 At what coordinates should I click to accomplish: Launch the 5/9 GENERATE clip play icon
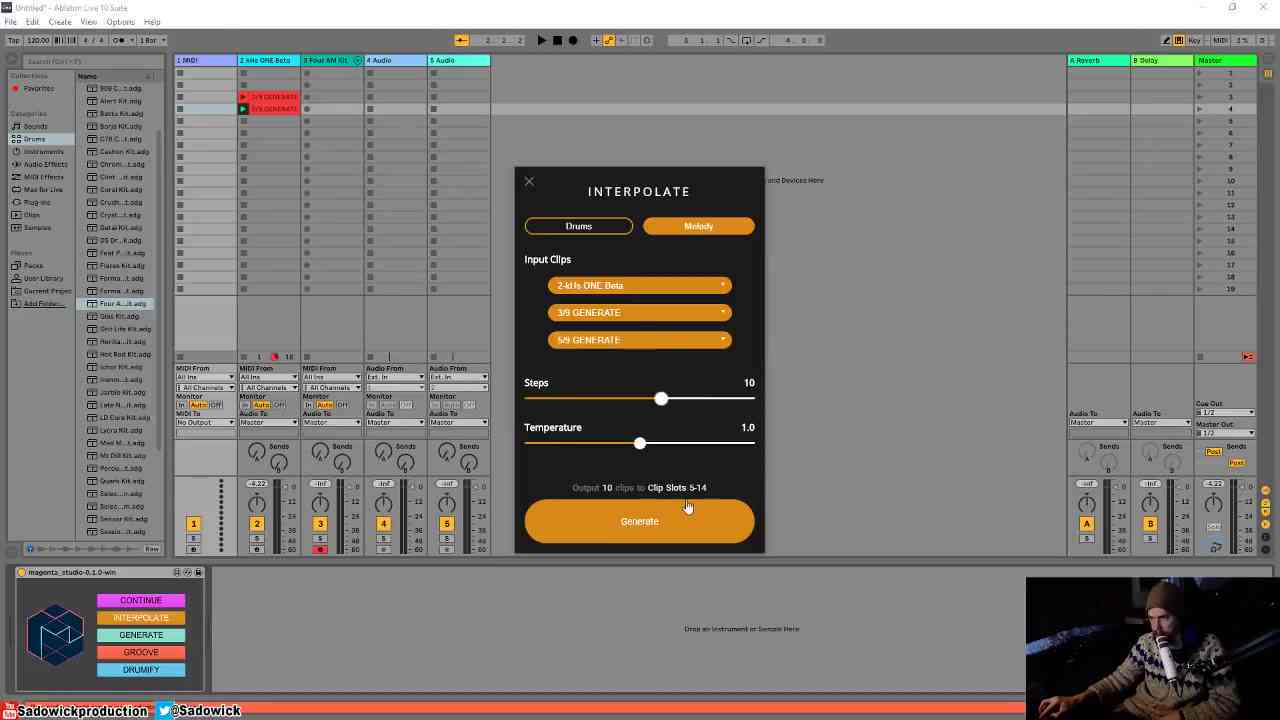point(243,109)
